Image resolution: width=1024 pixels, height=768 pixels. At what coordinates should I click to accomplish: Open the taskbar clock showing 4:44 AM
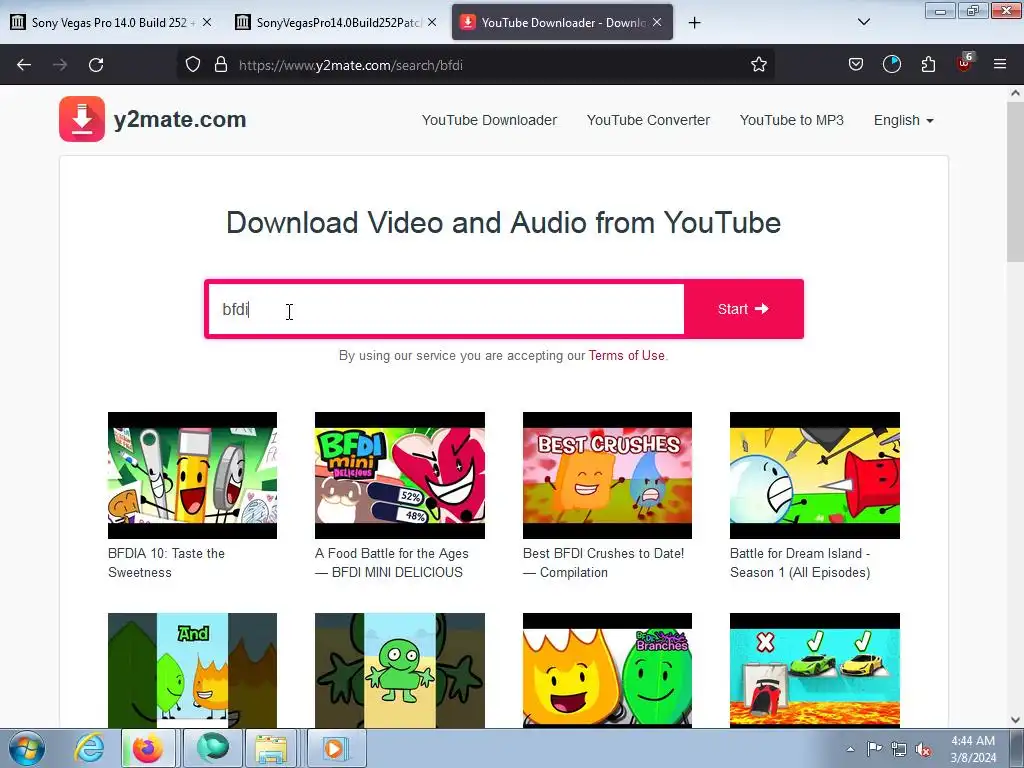973,749
